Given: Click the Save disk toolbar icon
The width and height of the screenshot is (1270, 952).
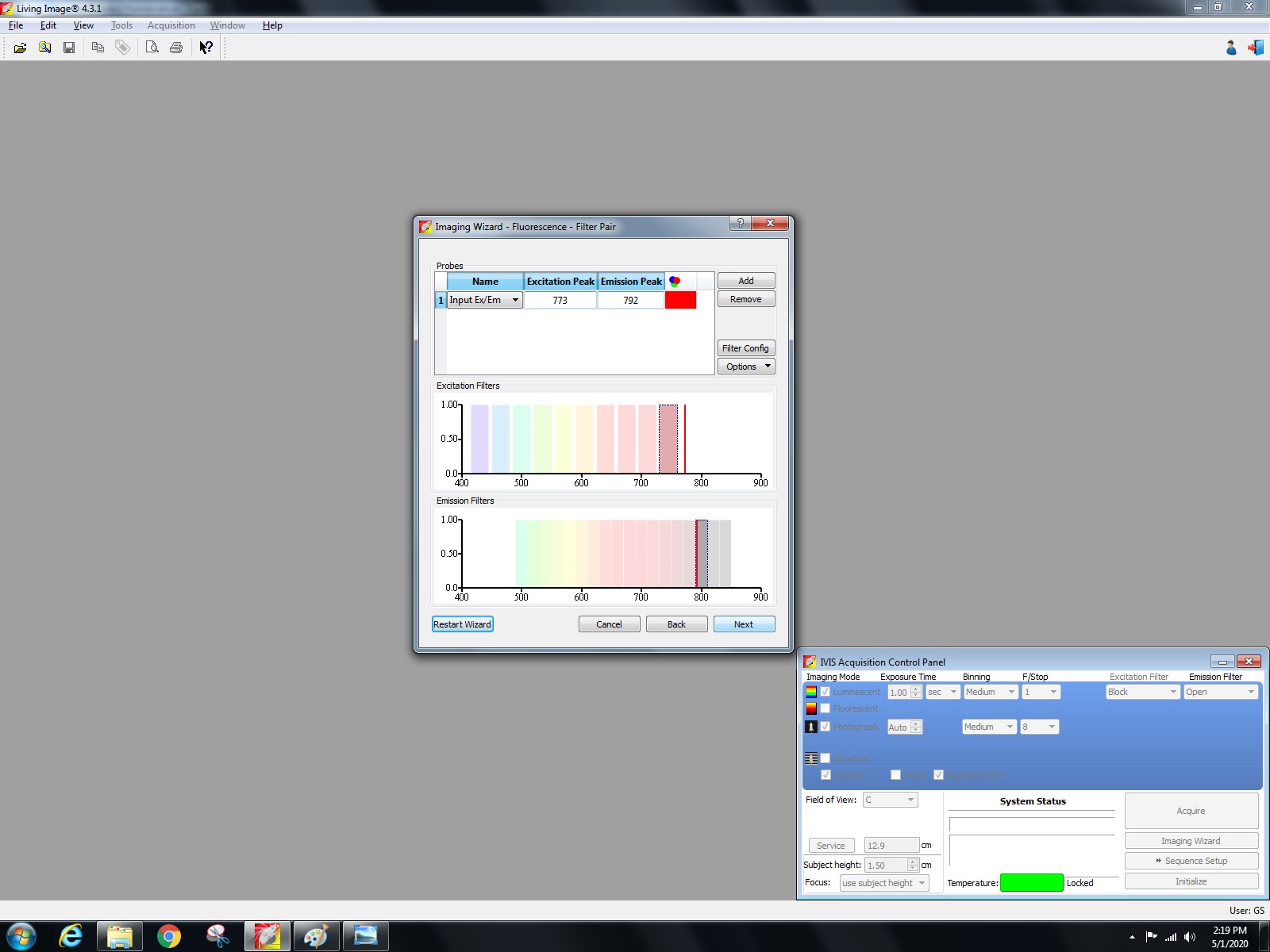Looking at the screenshot, I should pos(69,48).
